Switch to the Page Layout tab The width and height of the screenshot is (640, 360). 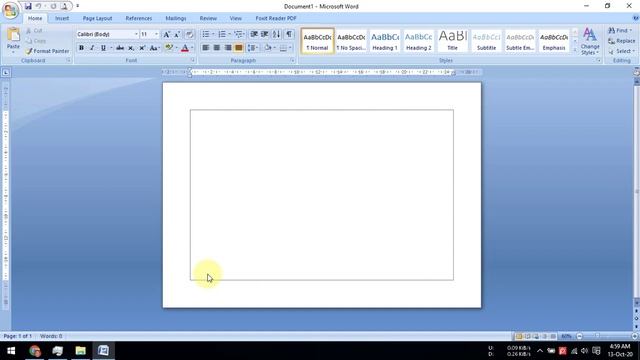point(97,18)
